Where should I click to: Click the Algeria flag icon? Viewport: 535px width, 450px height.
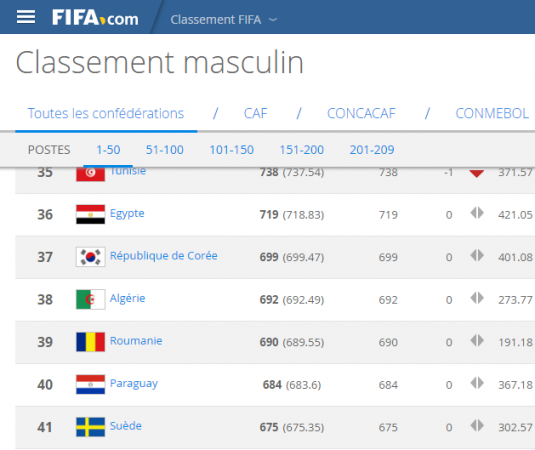[90, 299]
